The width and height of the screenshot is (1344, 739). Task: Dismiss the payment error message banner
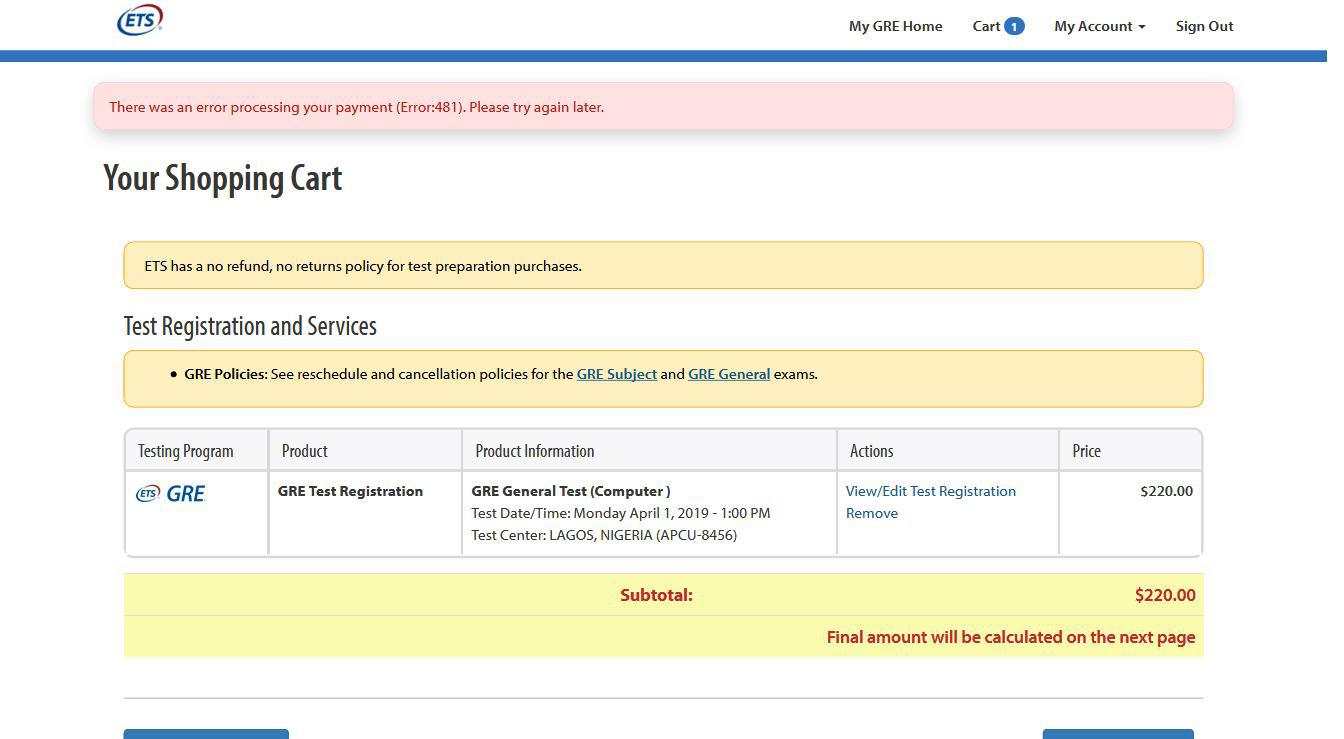[x=663, y=107]
